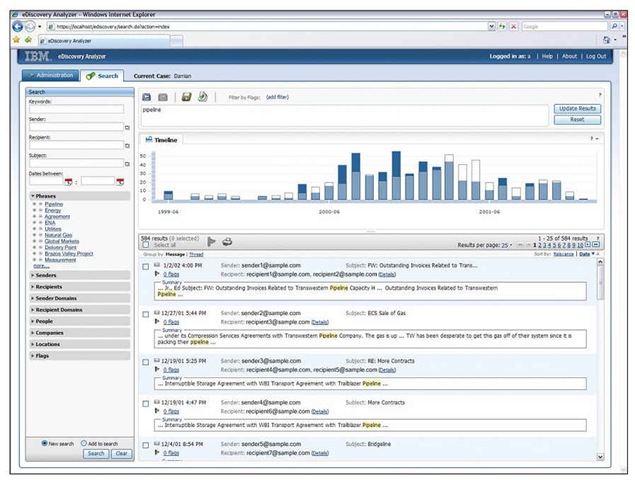Open the Results per page dropdown
Image resolution: width=635 pixels, height=480 pixels.
[x=507, y=245]
